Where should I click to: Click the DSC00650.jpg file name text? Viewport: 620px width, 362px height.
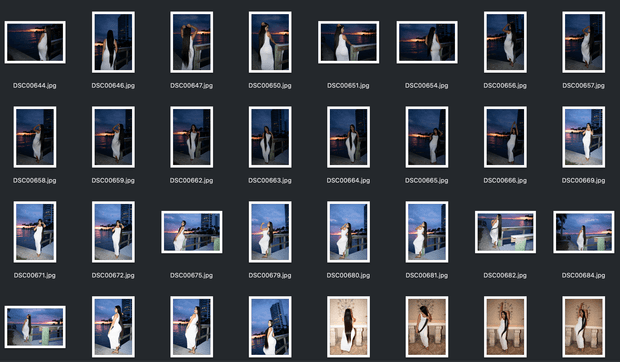click(x=270, y=86)
